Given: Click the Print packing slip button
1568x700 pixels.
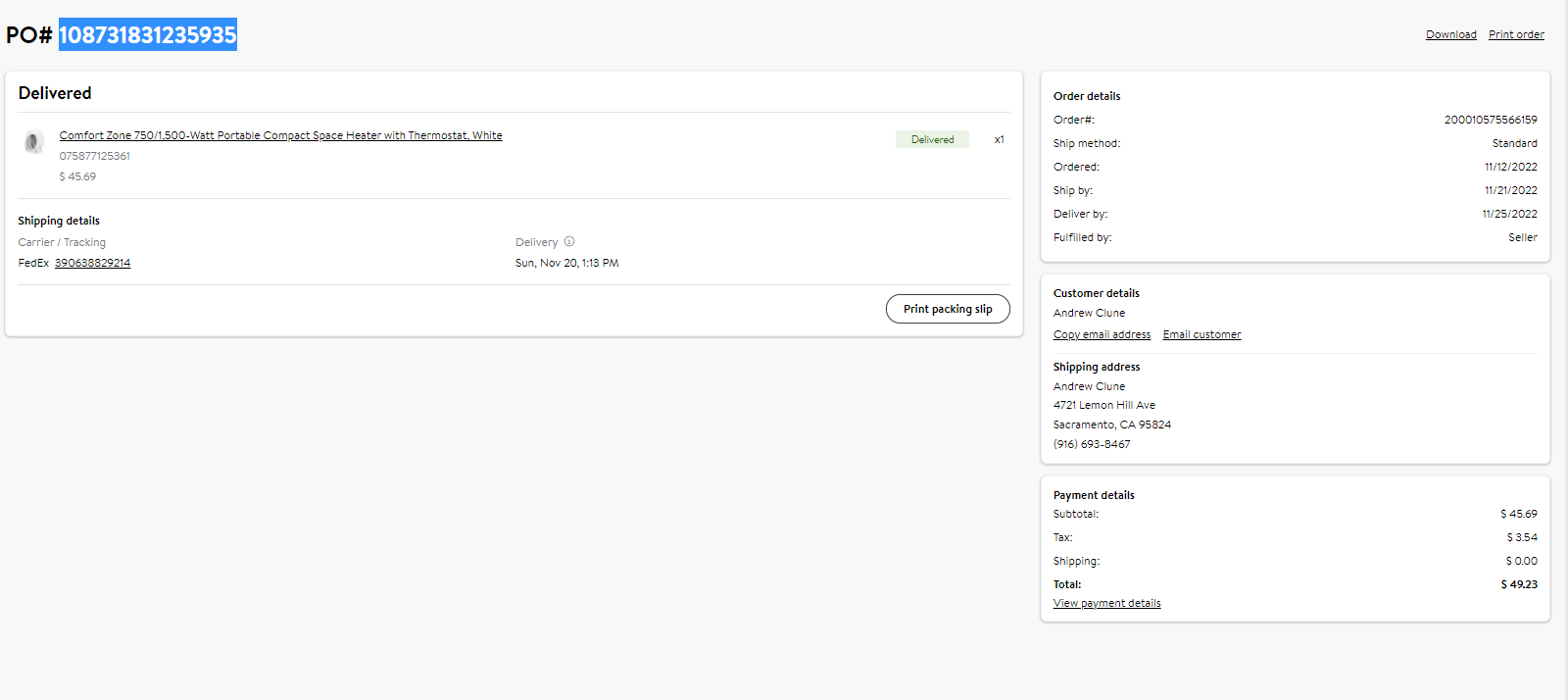Looking at the screenshot, I should pyautogui.click(x=948, y=309).
